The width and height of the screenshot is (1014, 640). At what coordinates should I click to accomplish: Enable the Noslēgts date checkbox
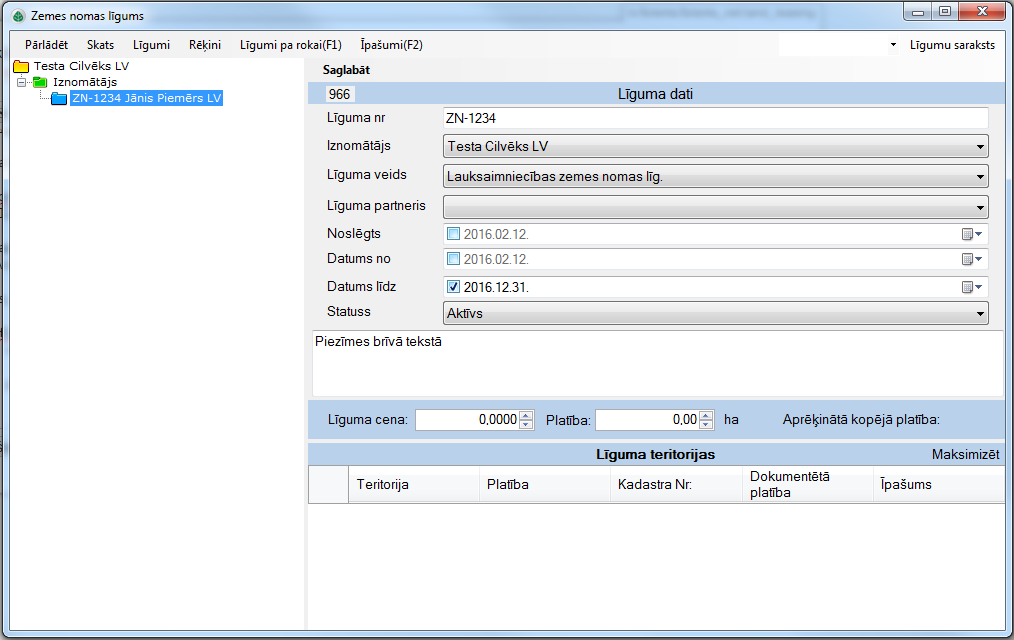pyautogui.click(x=454, y=234)
